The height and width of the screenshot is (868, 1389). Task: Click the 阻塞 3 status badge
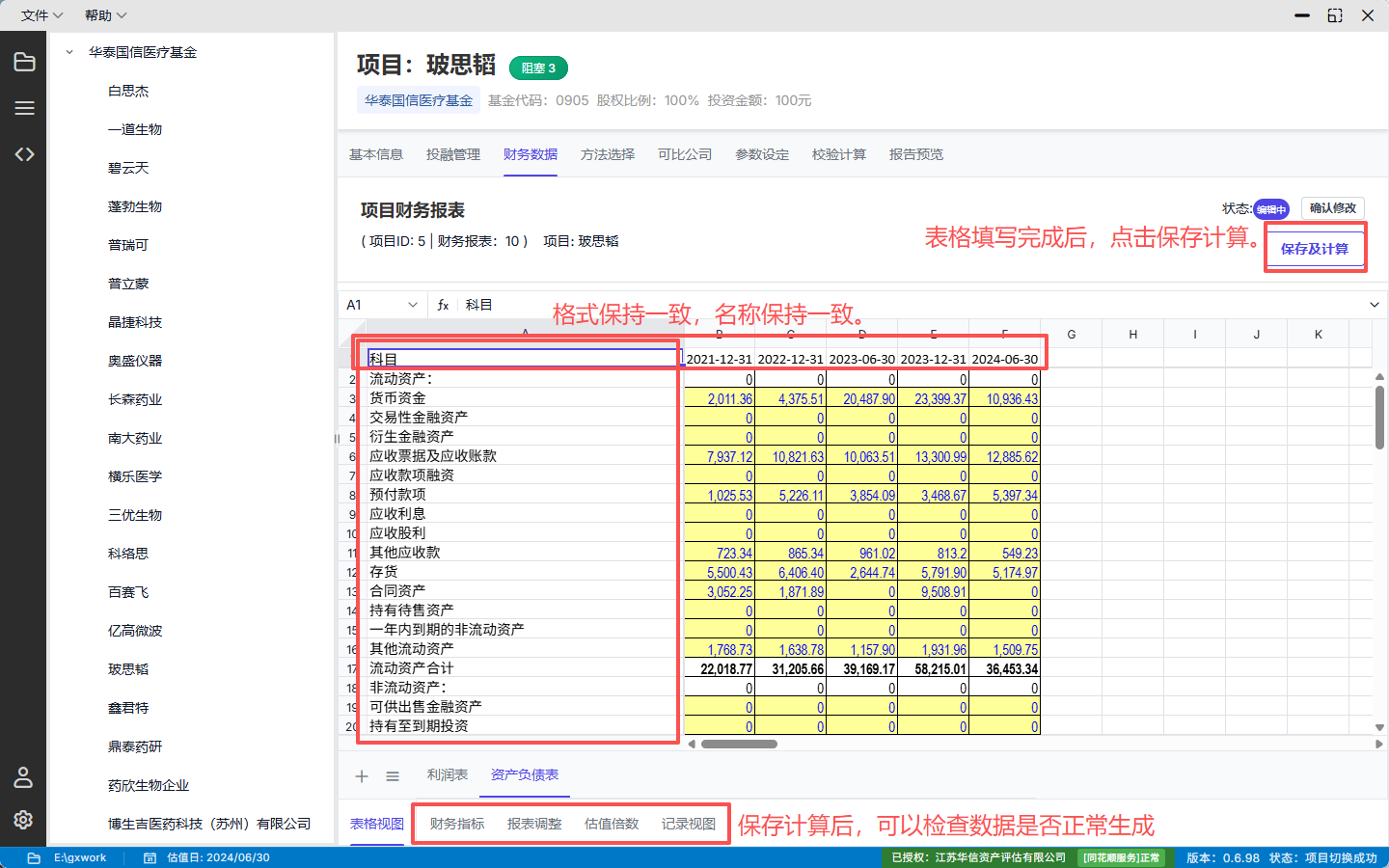(x=538, y=68)
